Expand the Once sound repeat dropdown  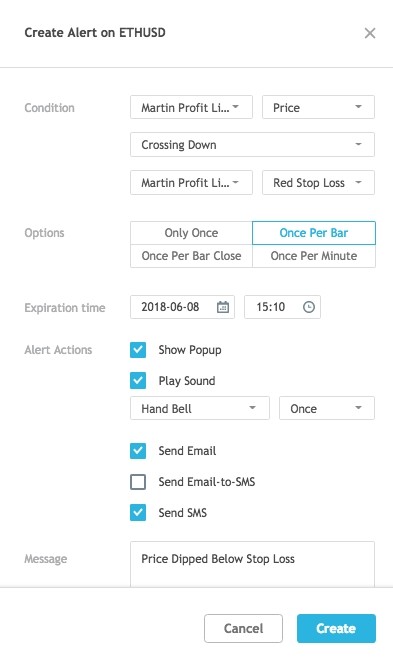[327, 408]
